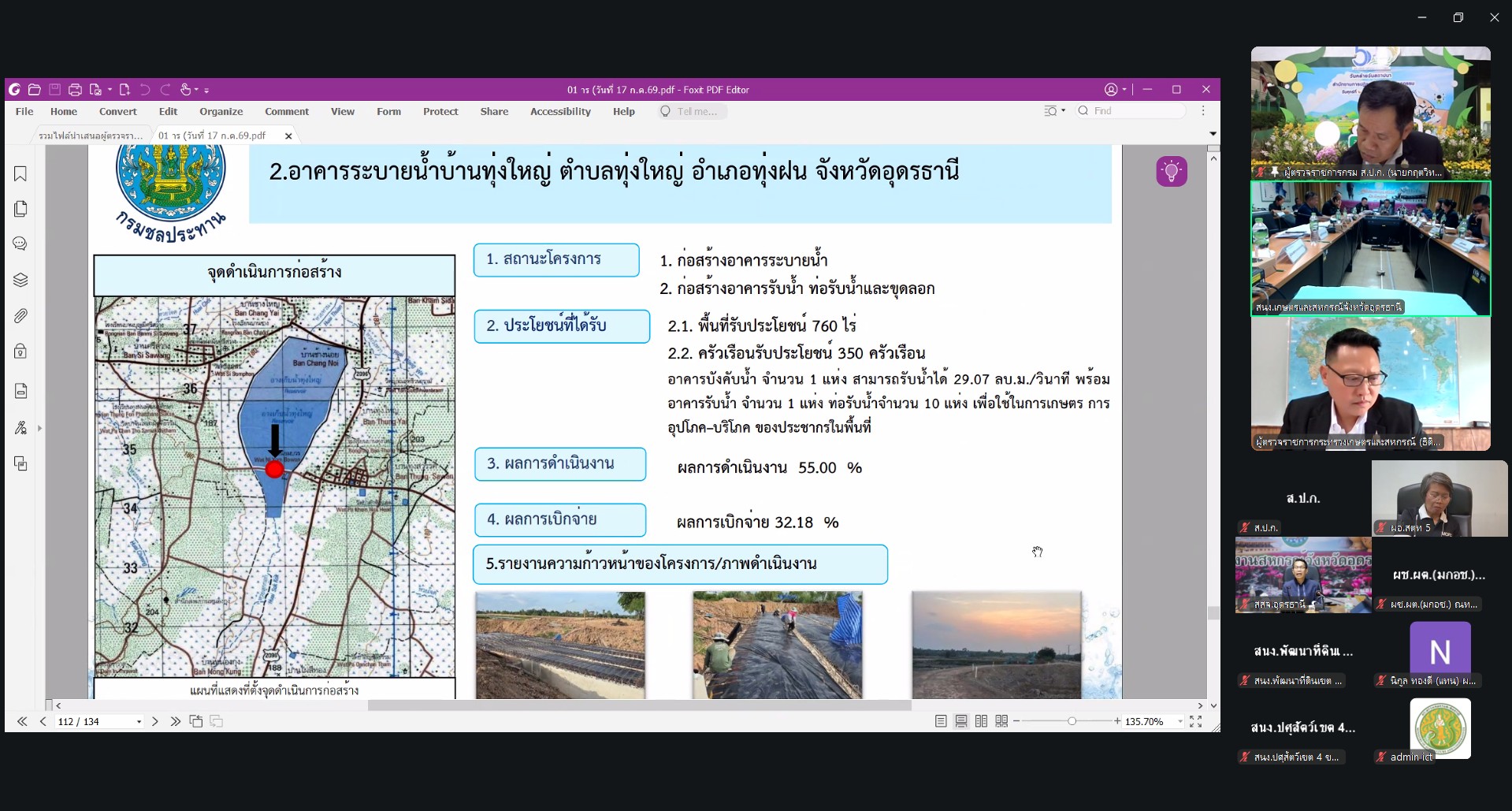Open a file with the folder icon
Image resolution: width=1512 pixels, height=811 pixels.
(x=35, y=90)
